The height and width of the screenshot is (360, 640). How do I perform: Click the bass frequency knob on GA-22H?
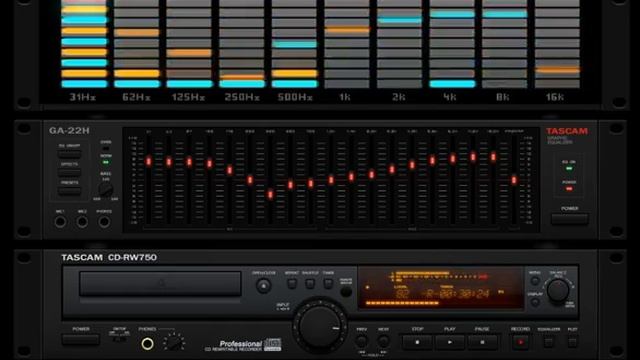coord(106,189)
